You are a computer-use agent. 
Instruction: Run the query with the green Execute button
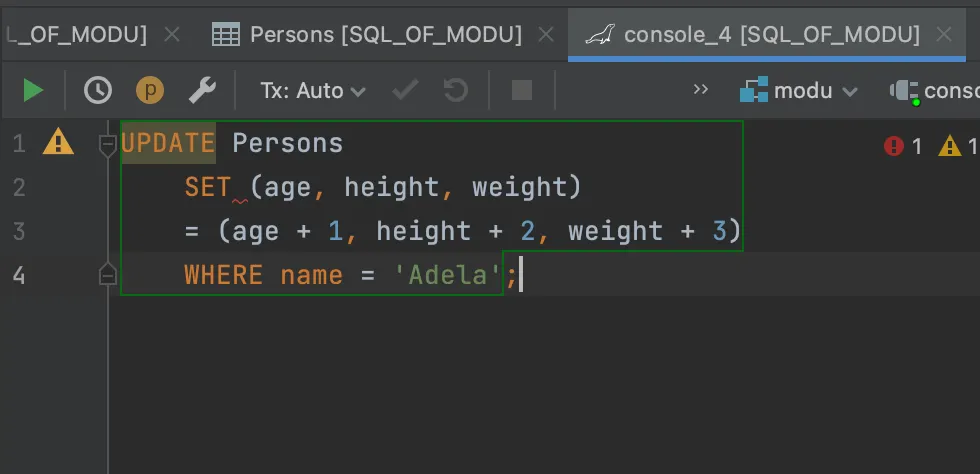click(33, 91)
